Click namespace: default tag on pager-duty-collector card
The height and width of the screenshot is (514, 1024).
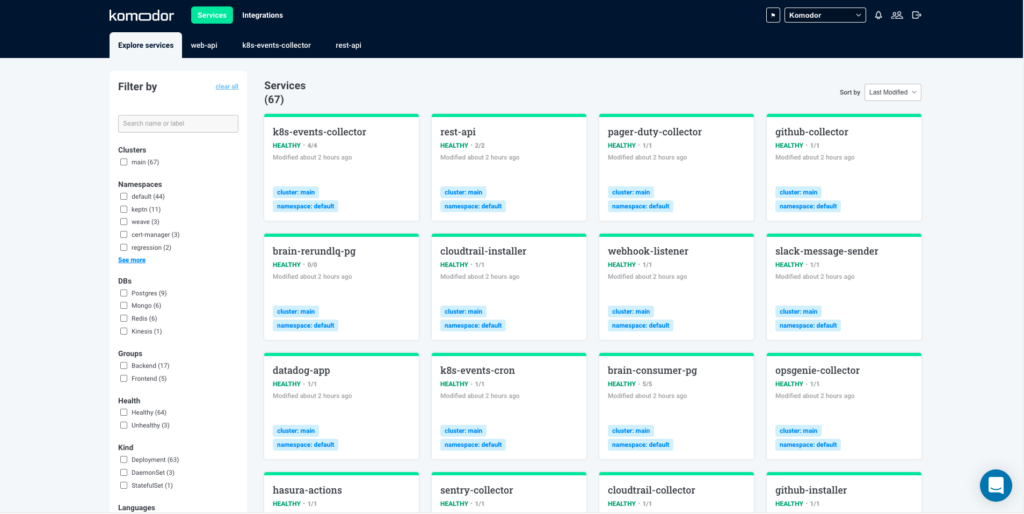tap(641, 206)
